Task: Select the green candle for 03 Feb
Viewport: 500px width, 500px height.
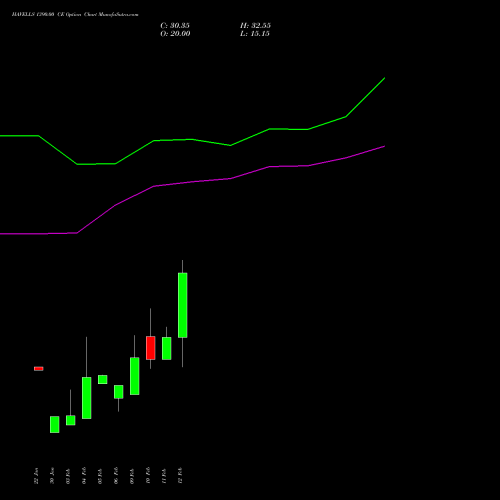Action: pyautogui.click(x=71, y=420)
